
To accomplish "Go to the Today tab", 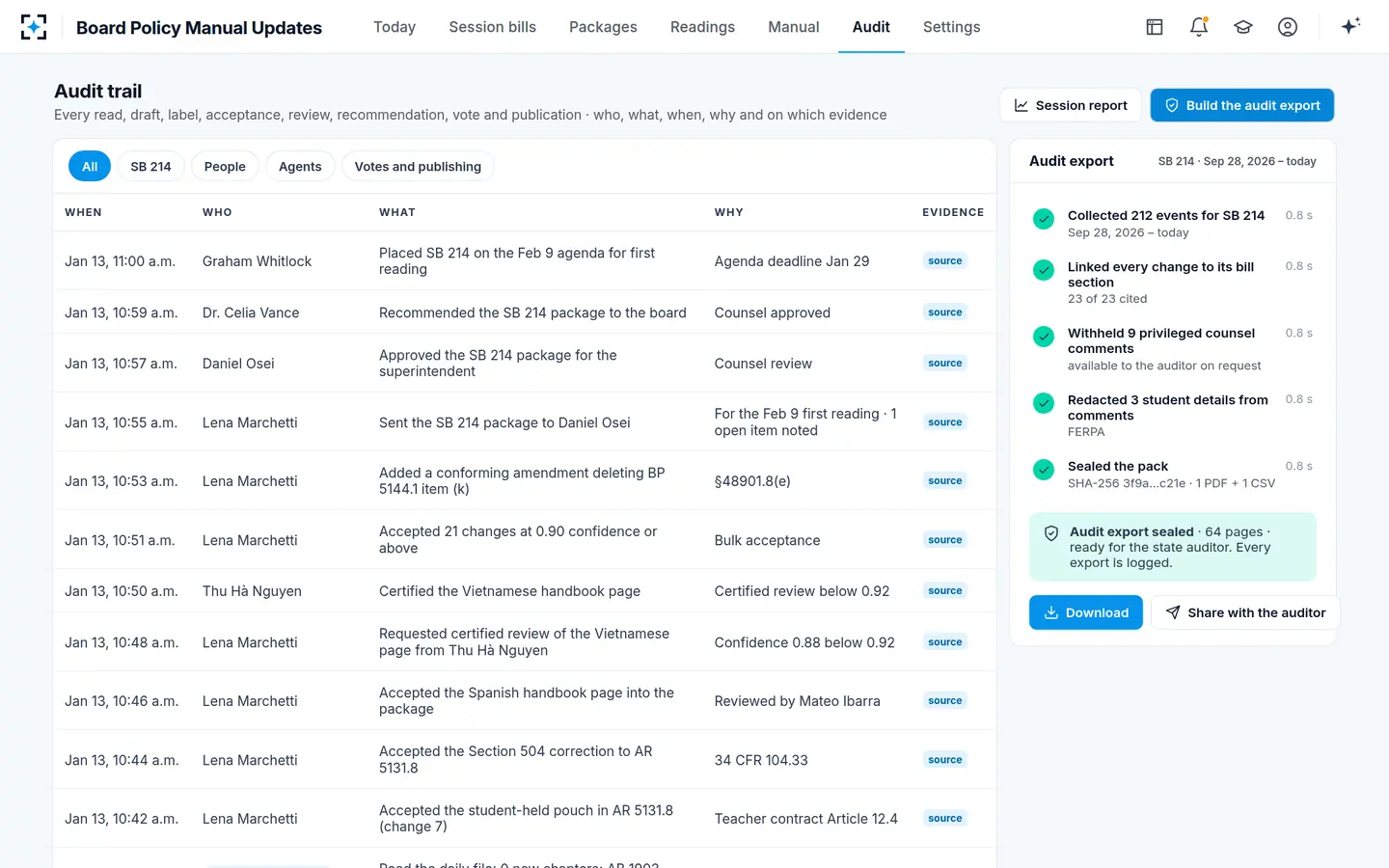I will [395, 27].
